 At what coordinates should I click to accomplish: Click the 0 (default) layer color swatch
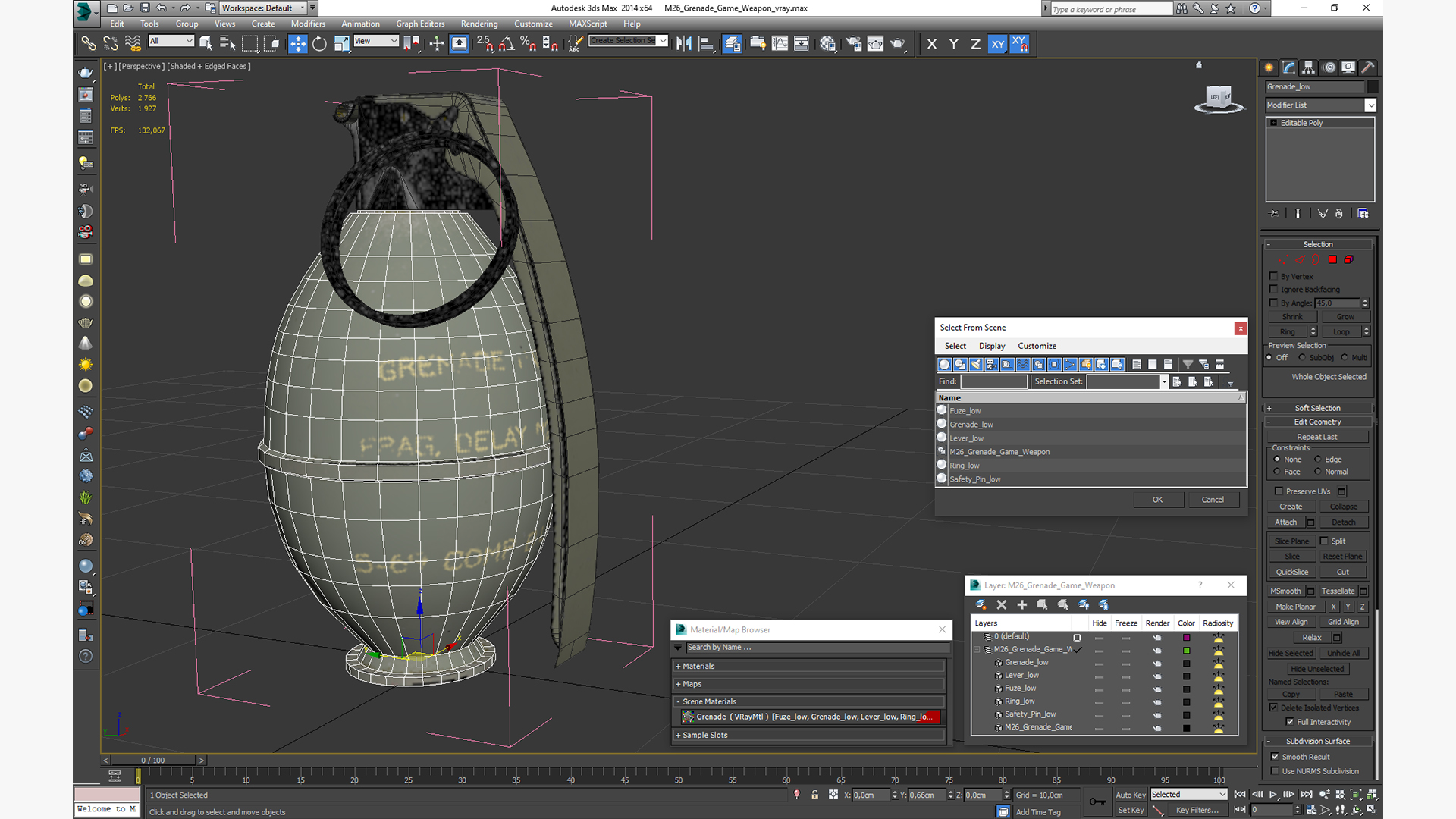point(1187,637)
